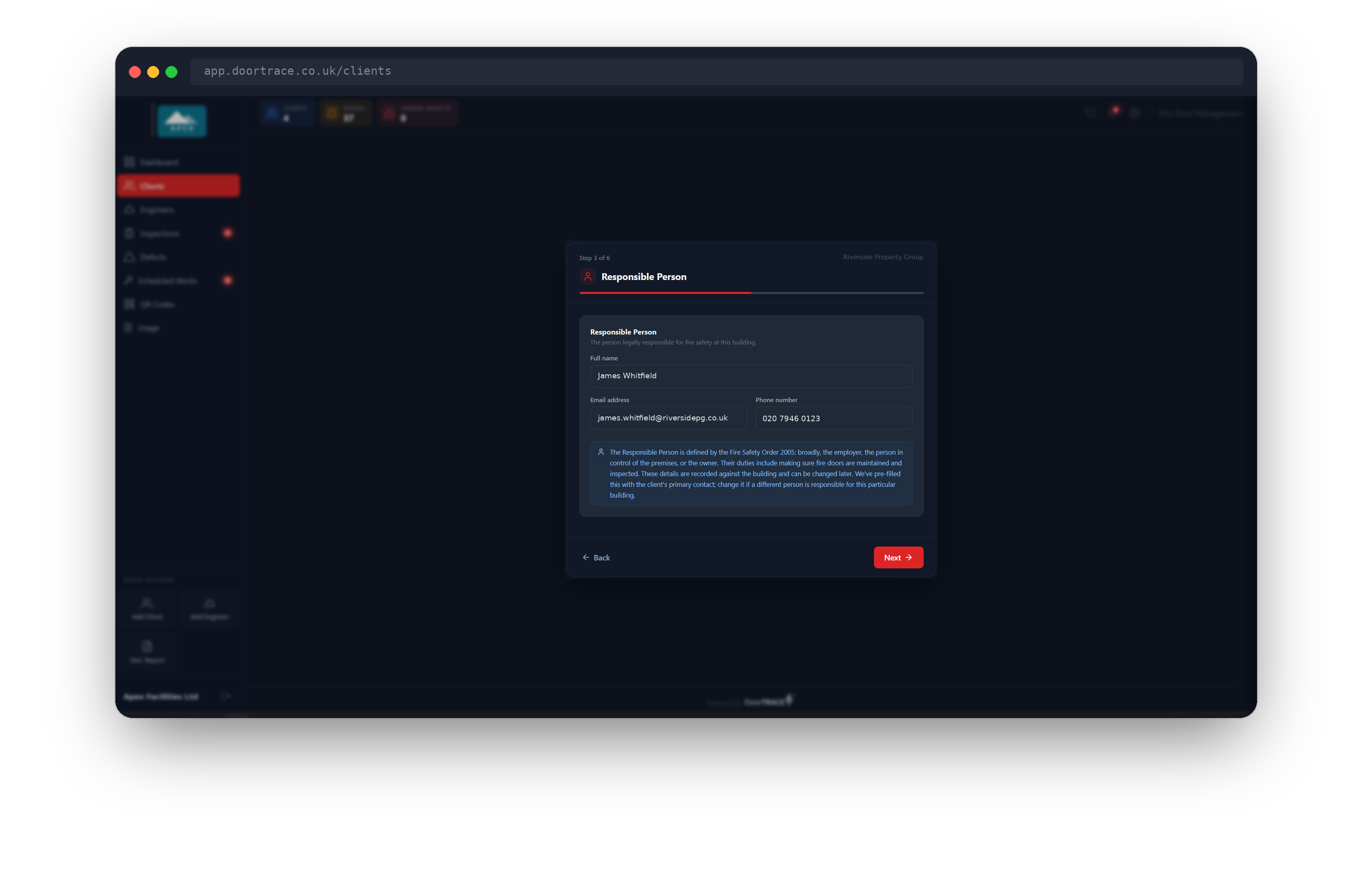Click the Inspections clipboard icon in the sidebar
This screenshot has height=883, width=1372.
pos(130,233)
